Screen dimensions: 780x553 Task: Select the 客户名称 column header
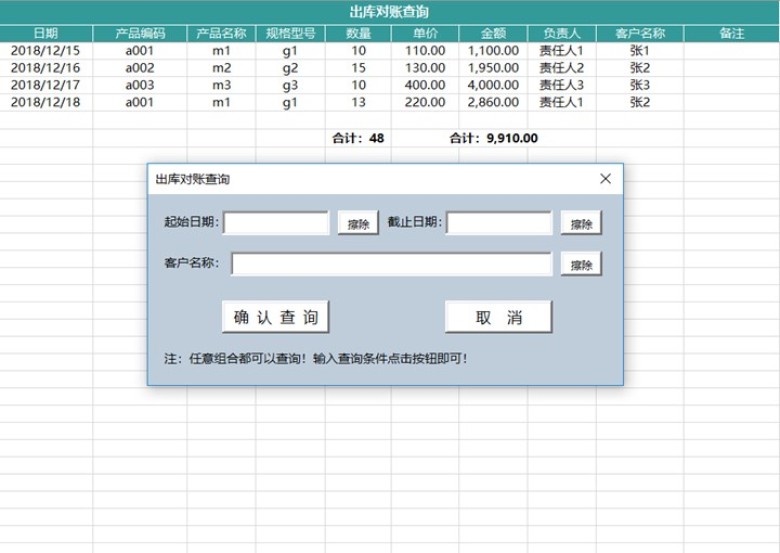coord(640,33)
